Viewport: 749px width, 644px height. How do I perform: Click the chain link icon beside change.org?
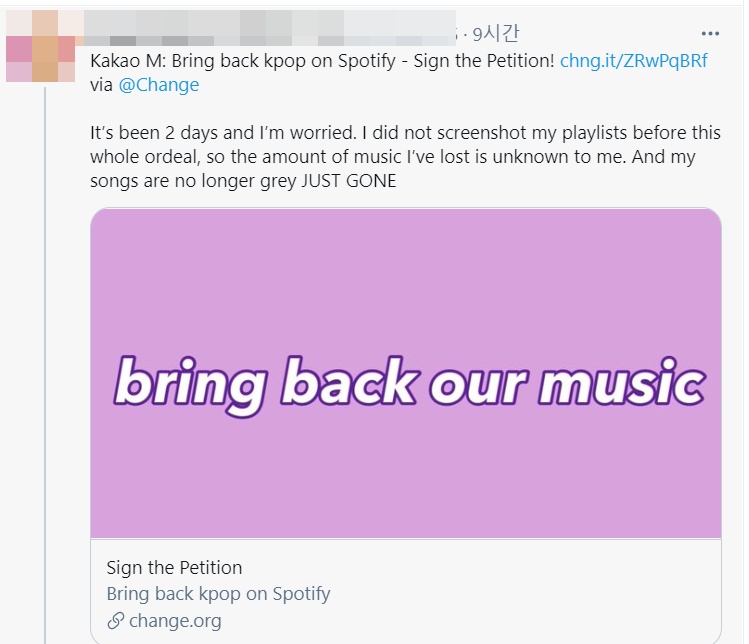coord(115,621)
